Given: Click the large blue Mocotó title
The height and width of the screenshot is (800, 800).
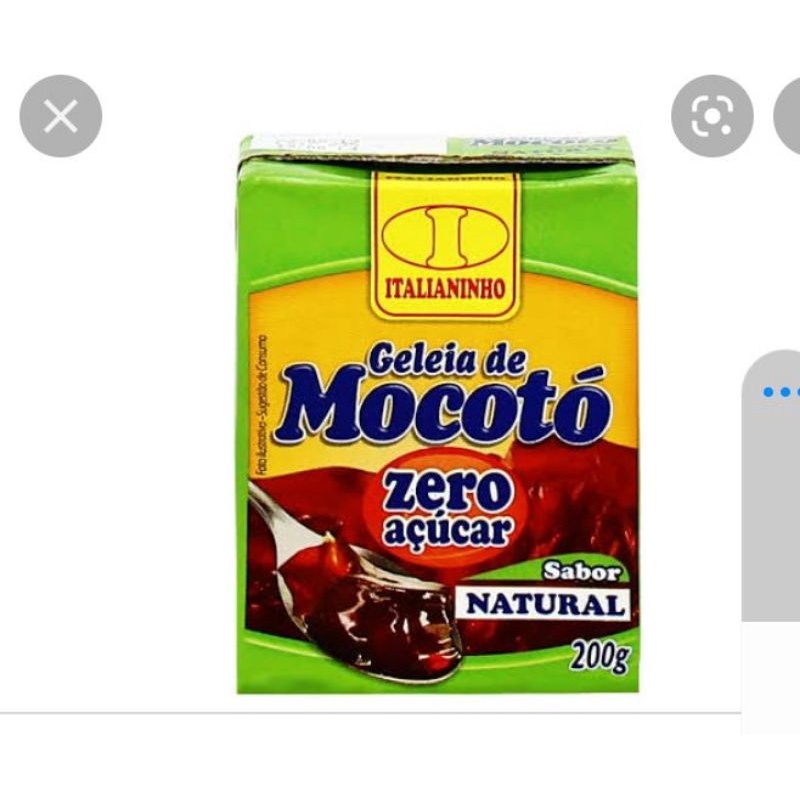Looking at the screenshot, I should pyautogui.click(x=443, y=404).
